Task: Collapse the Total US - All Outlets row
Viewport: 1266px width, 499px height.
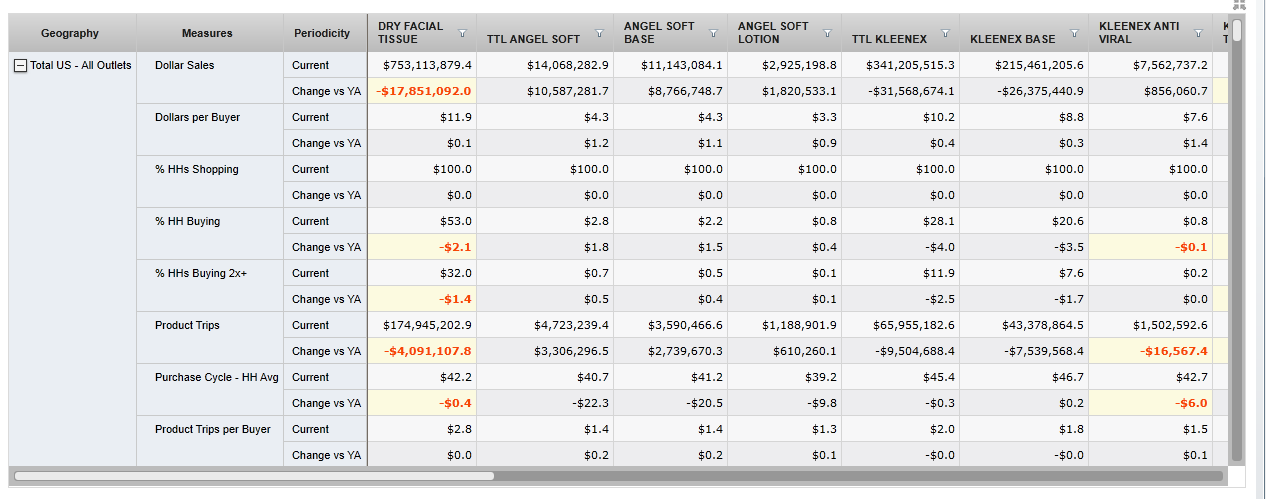Action: pyautogui.click(x=20, y=65)
